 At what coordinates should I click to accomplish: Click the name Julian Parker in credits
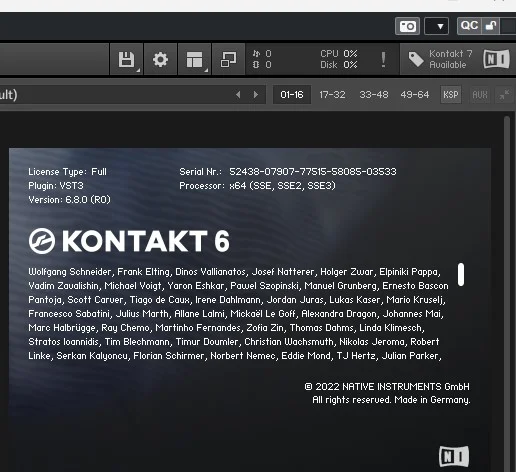pyautogui.click(x=410, y=356)
